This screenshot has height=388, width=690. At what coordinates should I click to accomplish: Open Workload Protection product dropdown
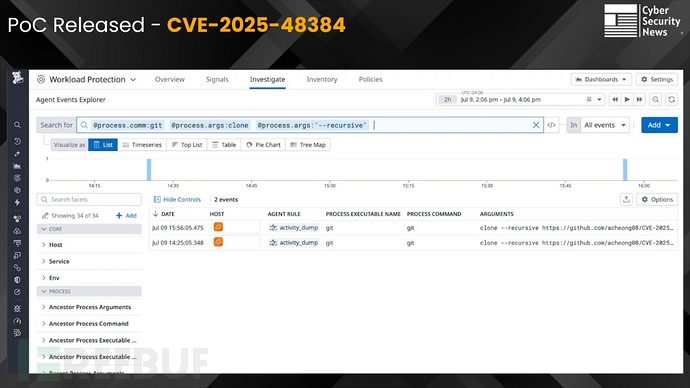pyautogui.click(x=87, y=80)
